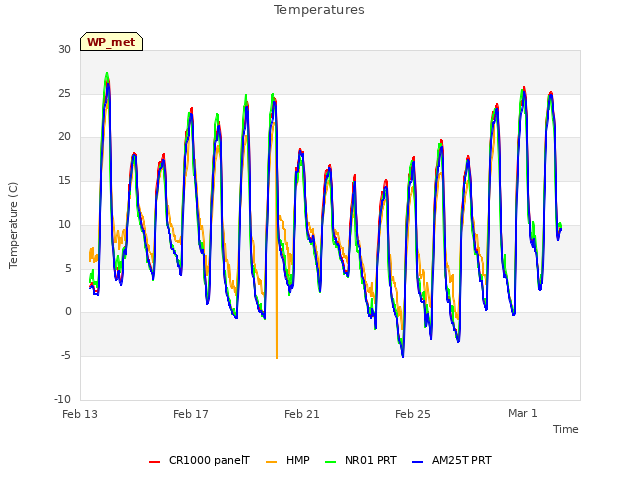Click the -10 y-axis tick label
640x480 pixels.
pyautogui.click(x=62, y=399)
